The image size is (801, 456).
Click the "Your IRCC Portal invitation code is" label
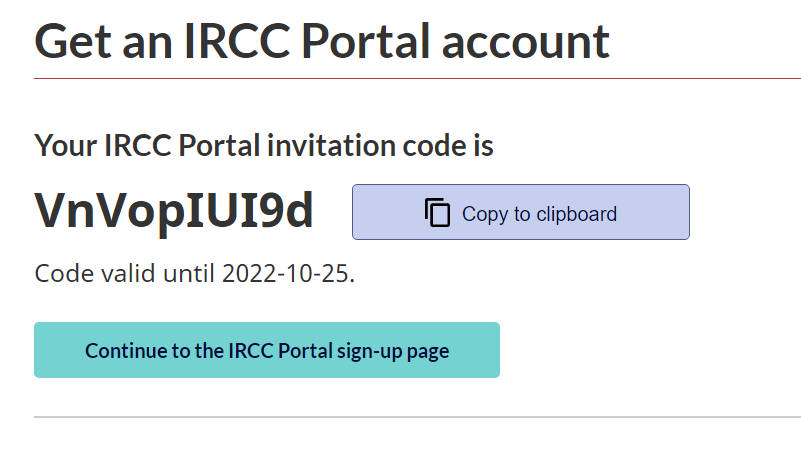264,146
